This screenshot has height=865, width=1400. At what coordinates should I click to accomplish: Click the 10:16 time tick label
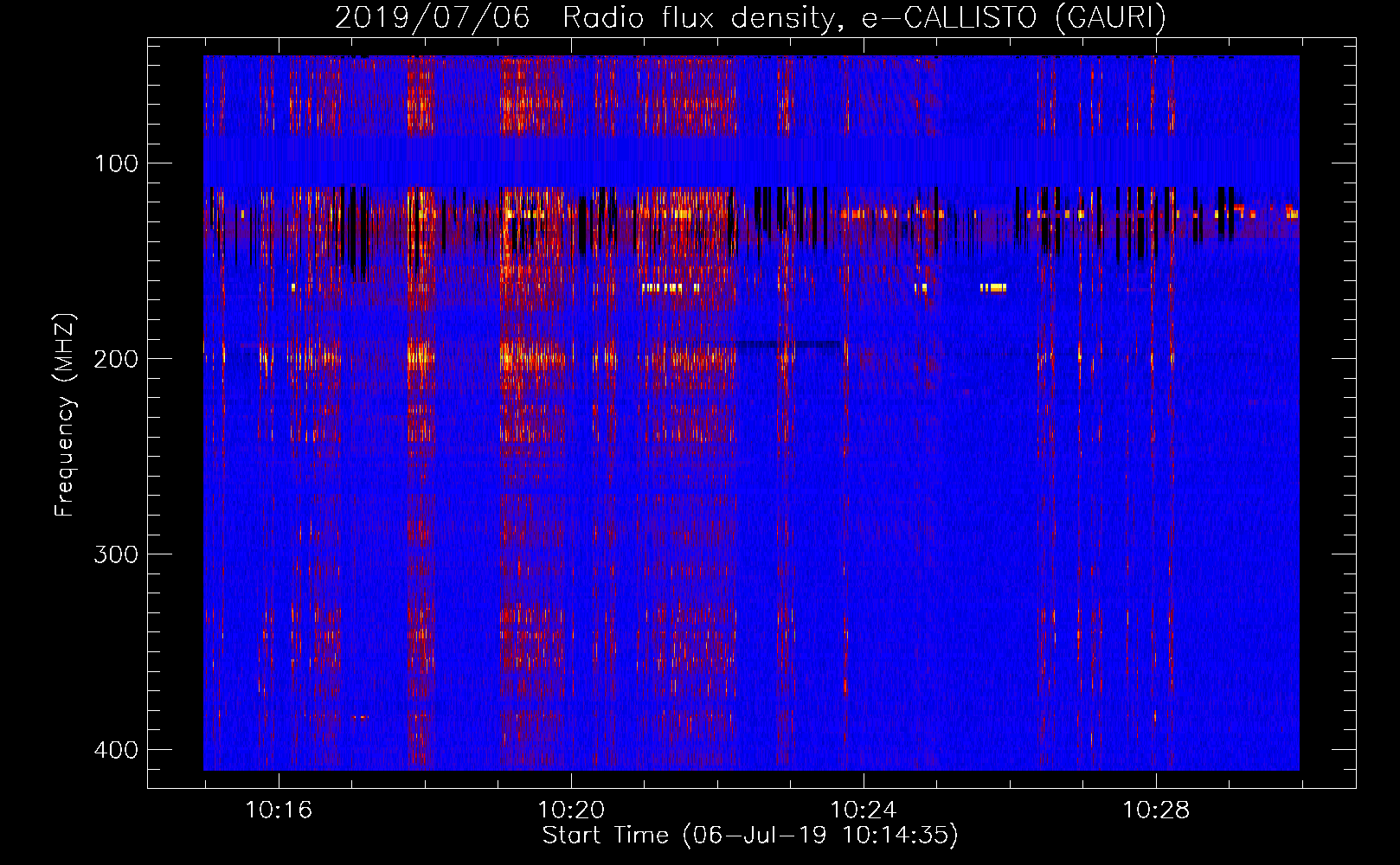pyautogui.click(x=279, y=811)
